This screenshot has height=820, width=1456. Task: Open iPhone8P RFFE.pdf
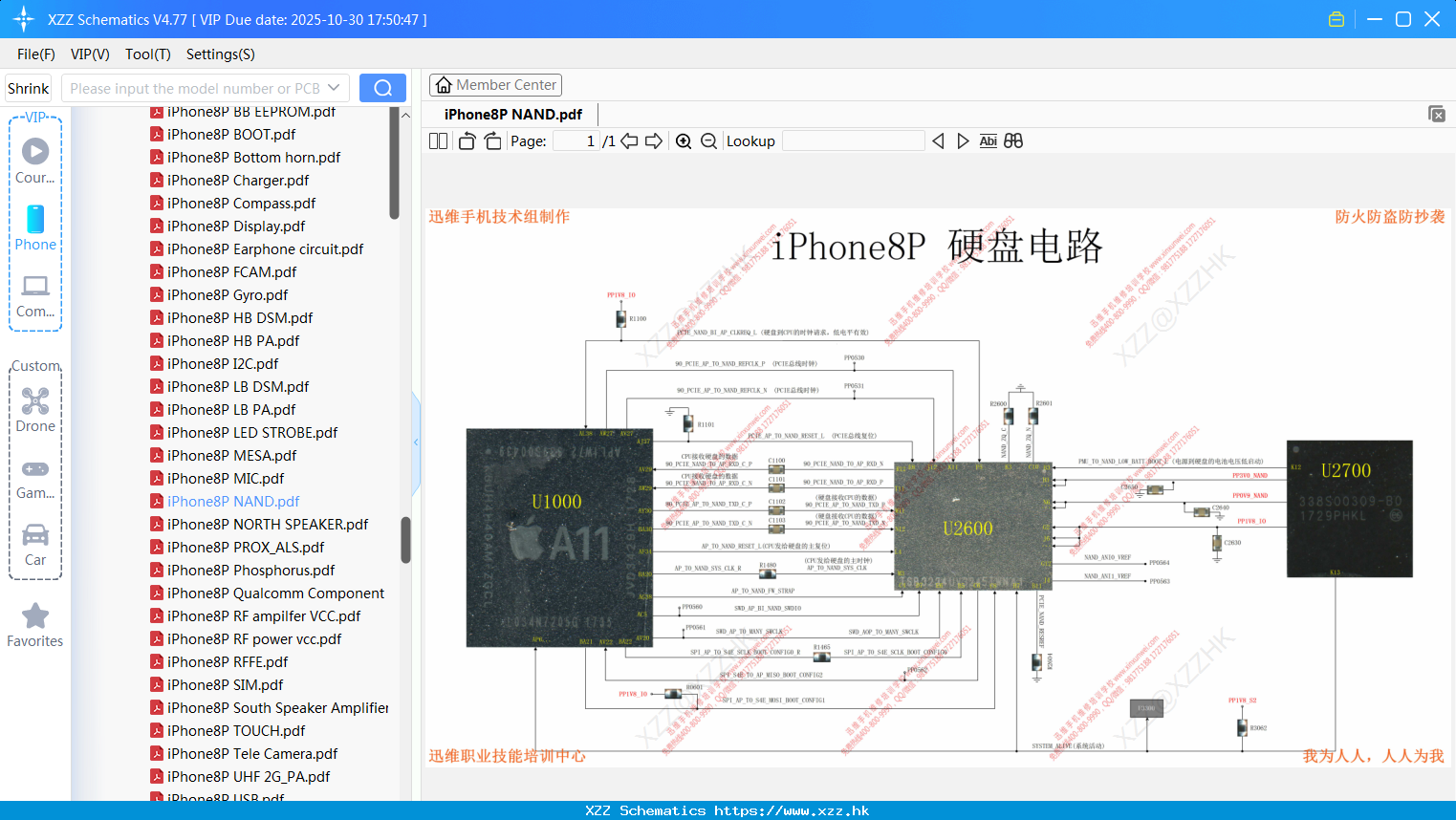[x=228, y=662]
